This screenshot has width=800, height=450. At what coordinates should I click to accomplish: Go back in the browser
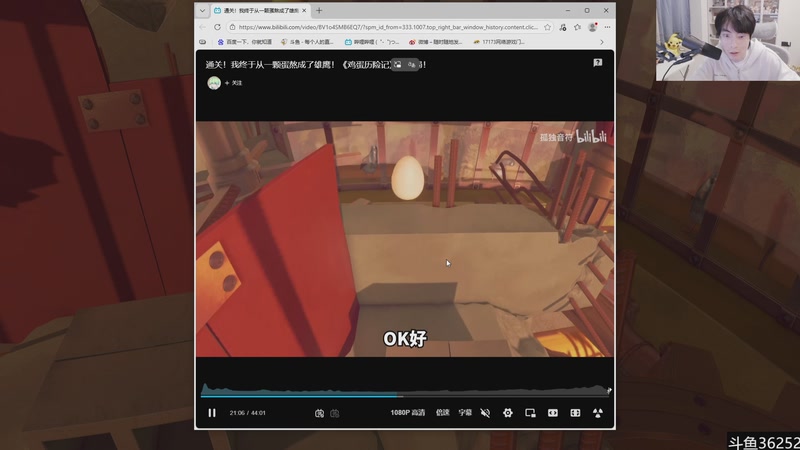[x=203, y=27]
